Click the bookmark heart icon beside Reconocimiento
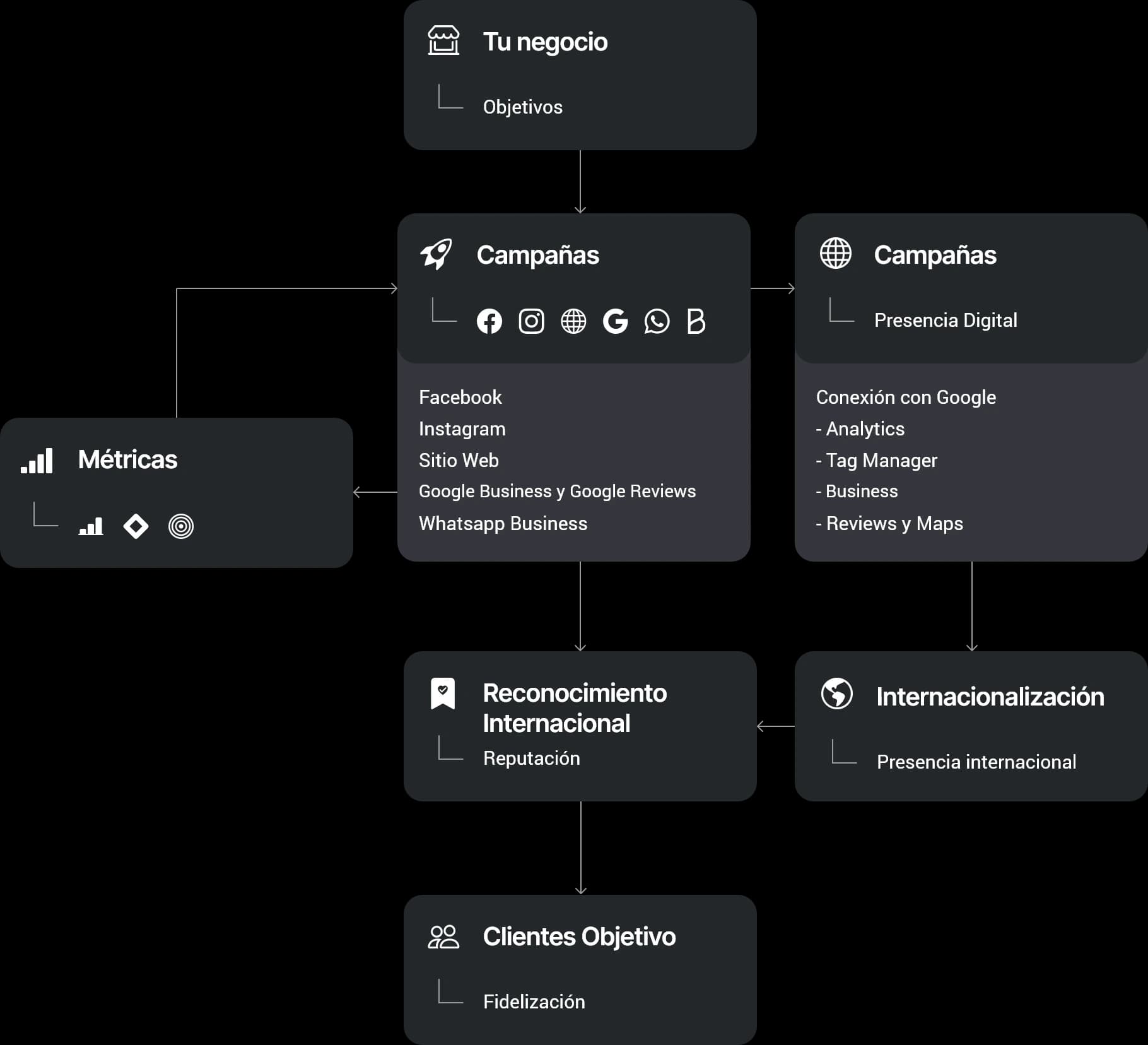 (443, 694)
